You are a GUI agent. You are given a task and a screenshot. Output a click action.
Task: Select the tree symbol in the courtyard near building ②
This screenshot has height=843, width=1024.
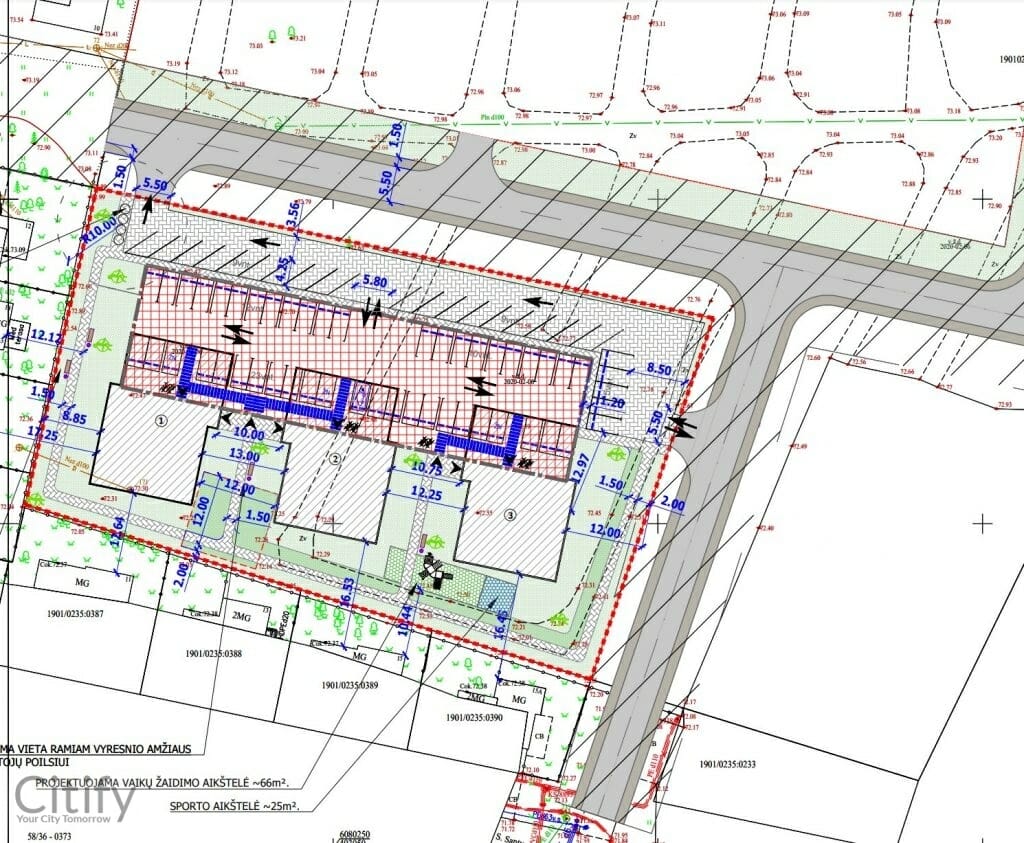point(412,461)
